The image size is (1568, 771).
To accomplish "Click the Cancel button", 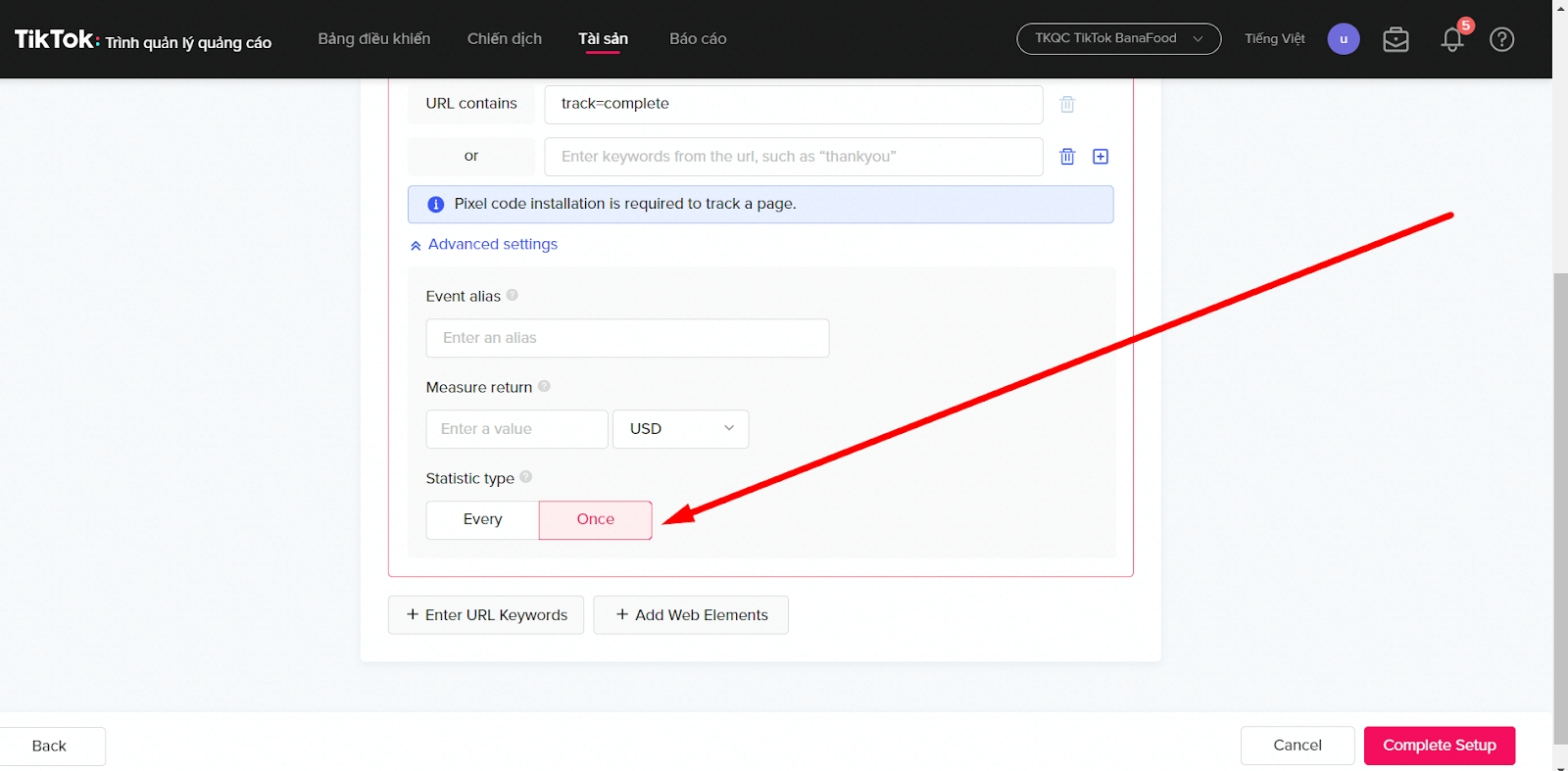I will [1298, 746].
